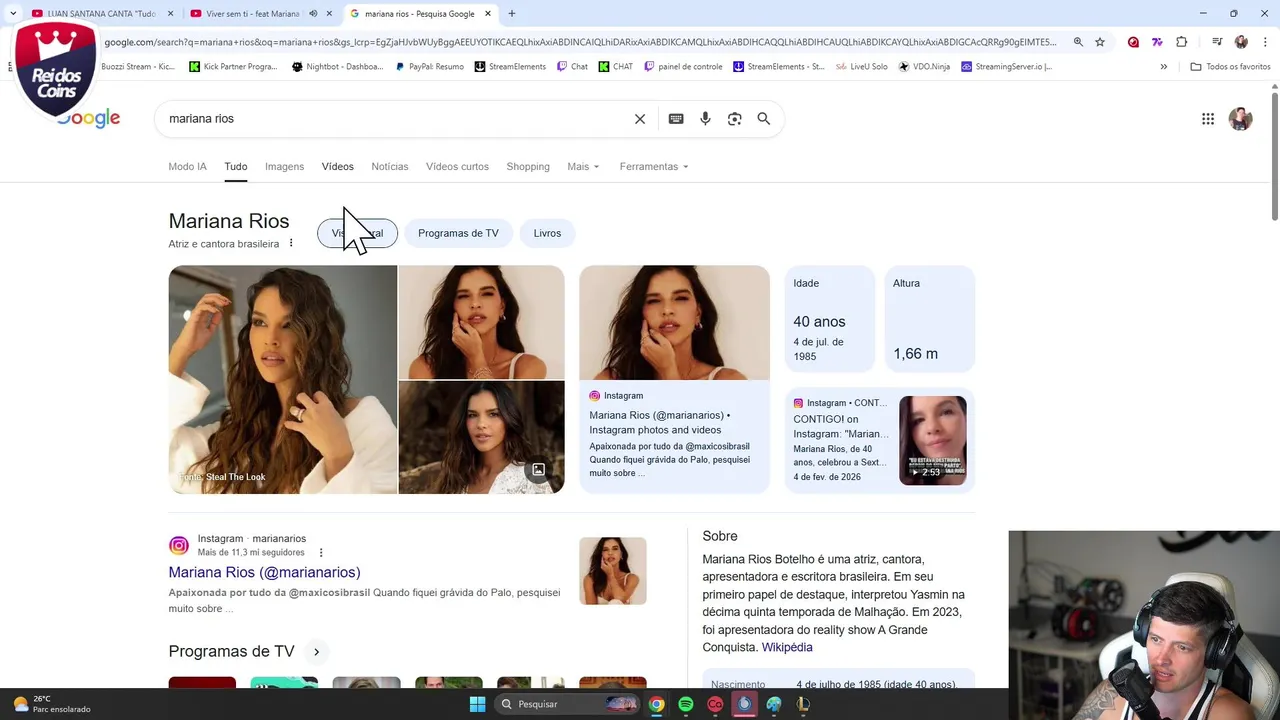Launch Spotify from the taskbar
Screen dimensions: 1280x720
(686, 704)
